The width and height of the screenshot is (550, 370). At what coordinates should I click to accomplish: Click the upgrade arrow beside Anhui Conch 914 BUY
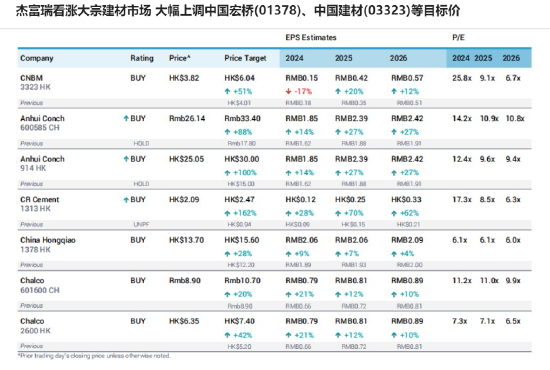pos(126,159)
